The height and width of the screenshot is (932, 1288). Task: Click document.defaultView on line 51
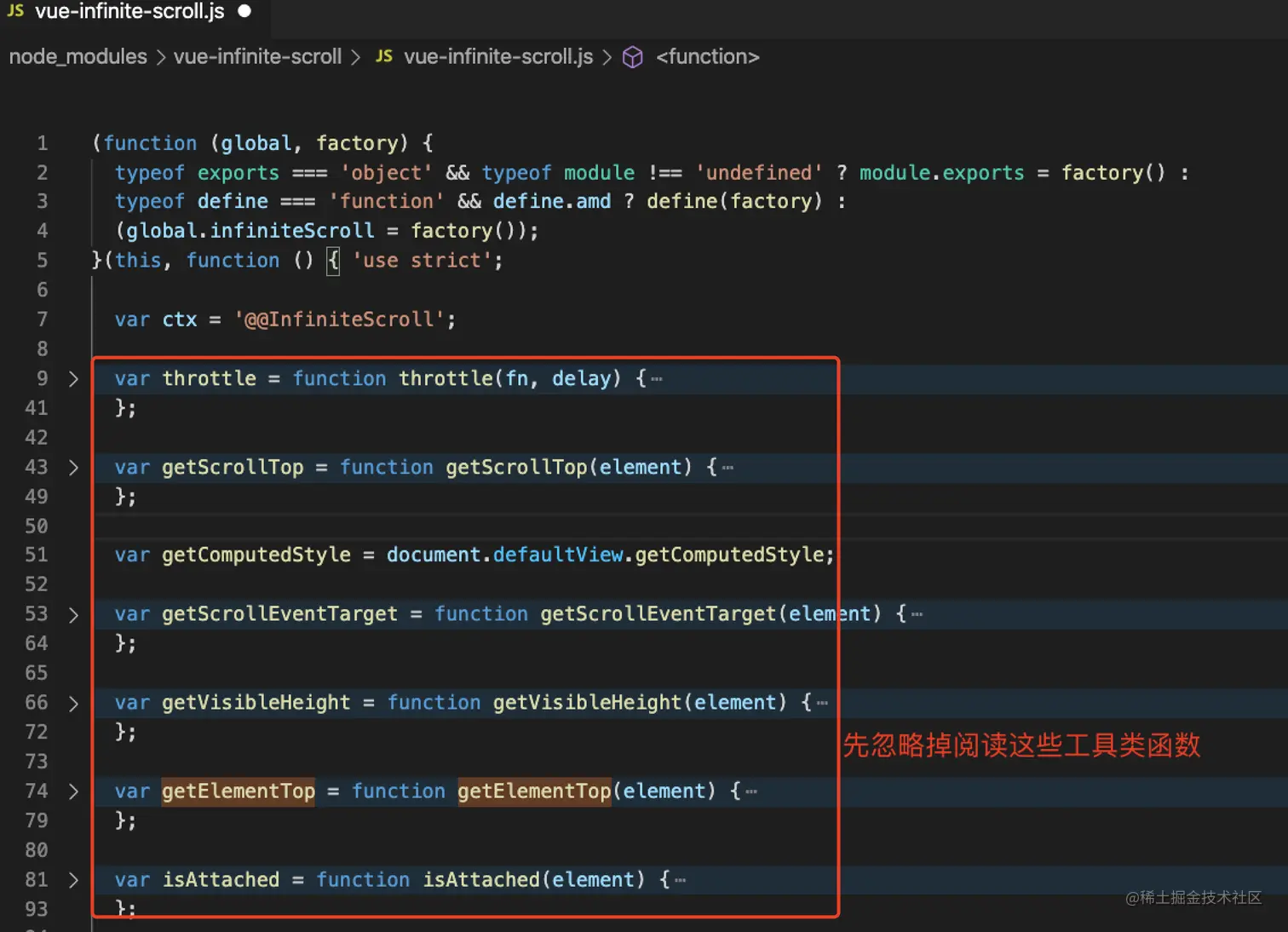(x=505, y=555)
